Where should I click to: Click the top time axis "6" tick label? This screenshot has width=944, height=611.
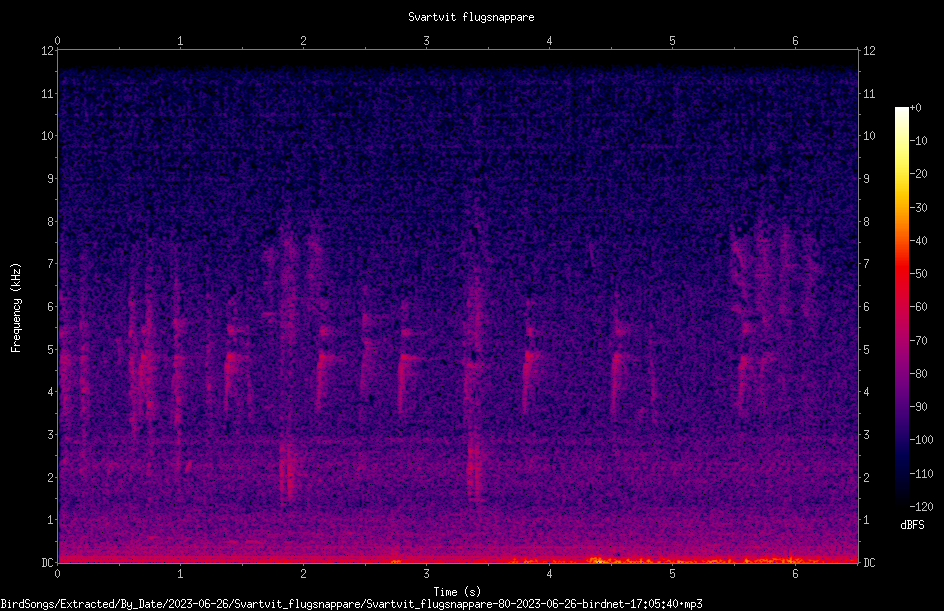click(x=795, y=41)
